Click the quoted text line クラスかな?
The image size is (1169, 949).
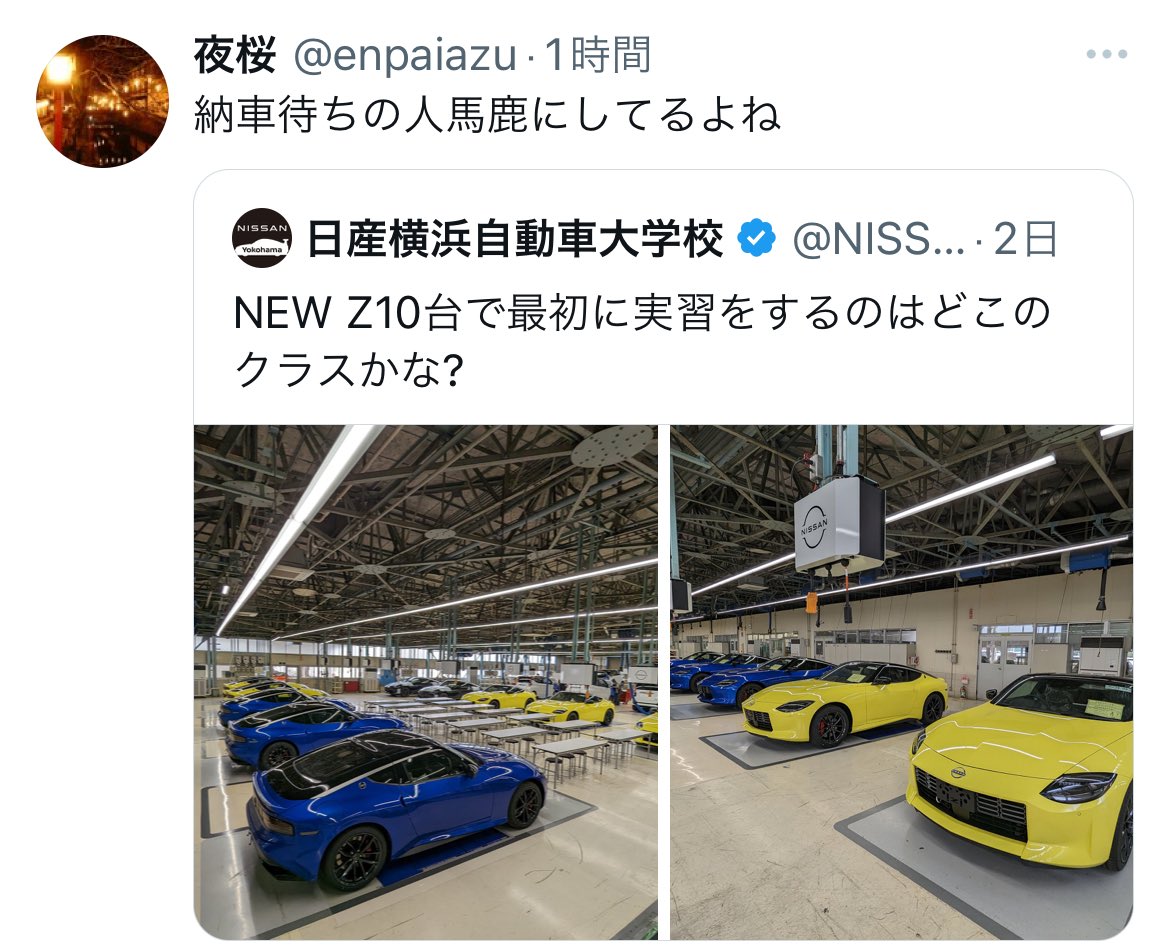click(349, 369)
